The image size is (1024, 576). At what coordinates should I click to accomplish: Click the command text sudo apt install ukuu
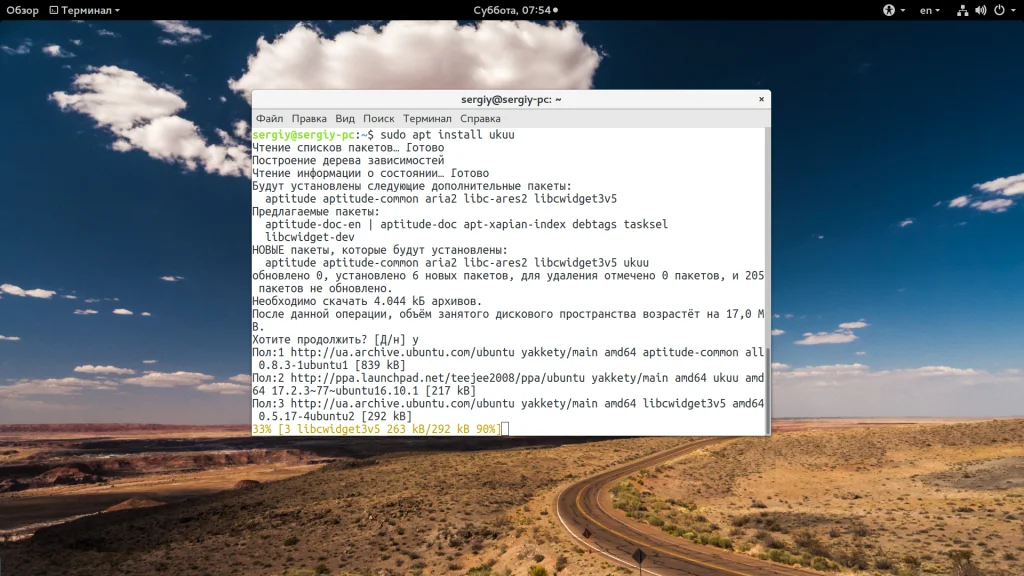447,135
